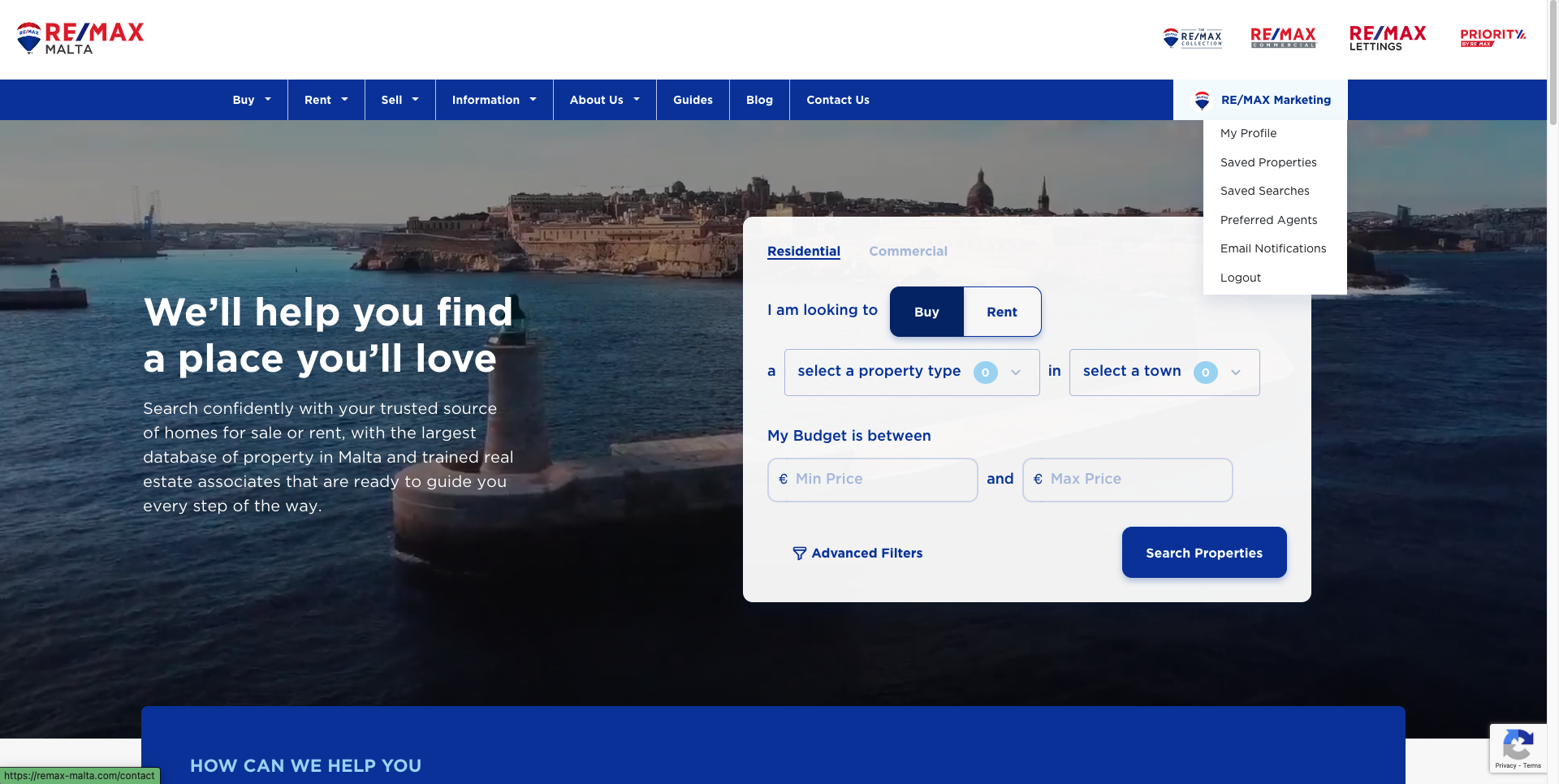Expand the select a town dropdown
1559x784 pixels.
[1164, 373]
